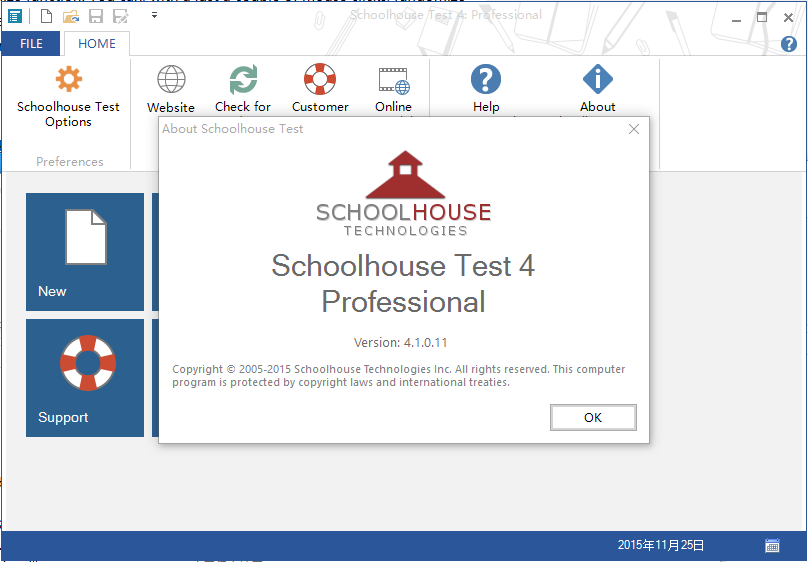808x562 pixels.
Task: Click the New test start tile
Action: (x=85, y=252)
